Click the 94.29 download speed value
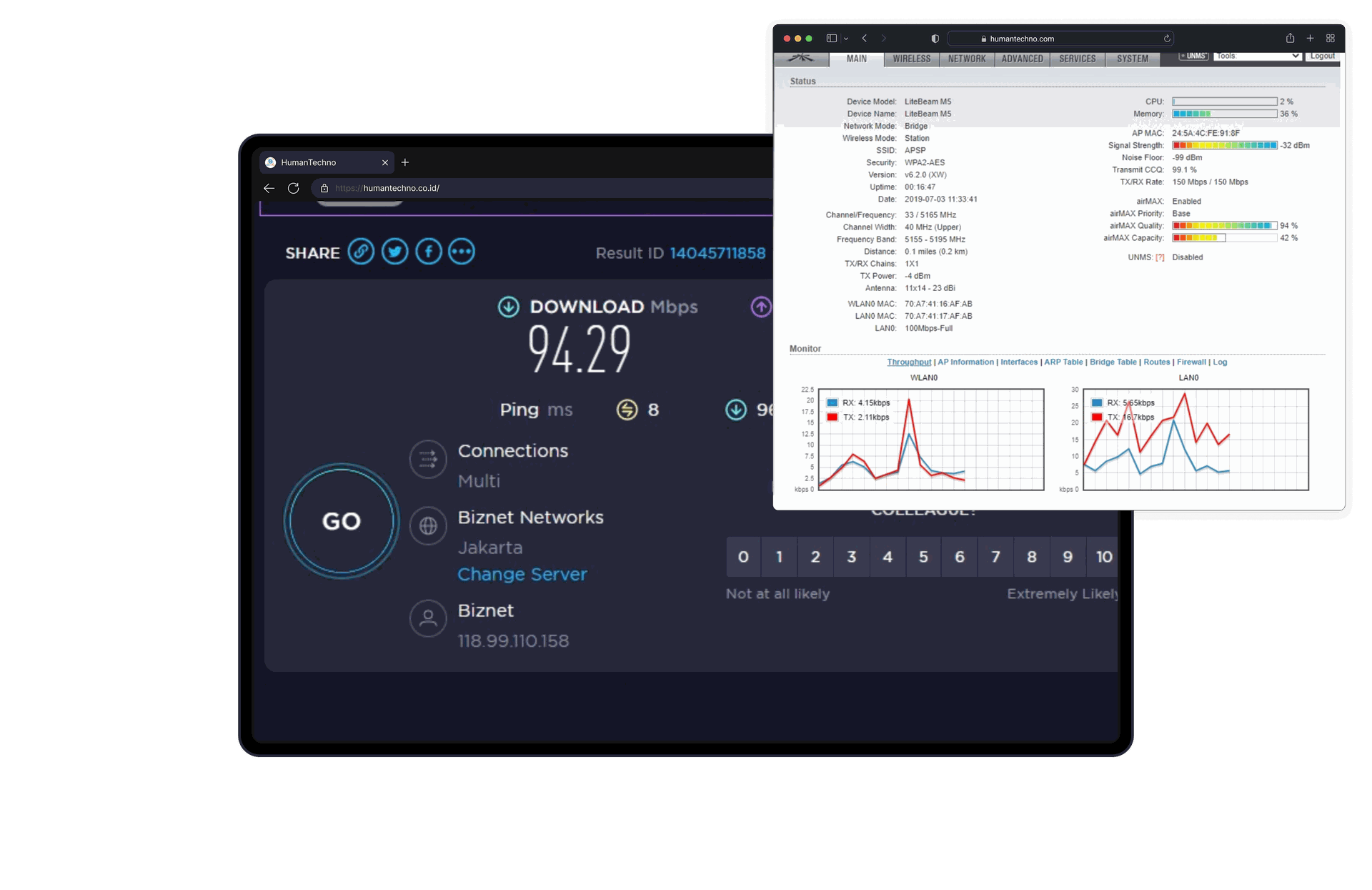 click(580, 349)
